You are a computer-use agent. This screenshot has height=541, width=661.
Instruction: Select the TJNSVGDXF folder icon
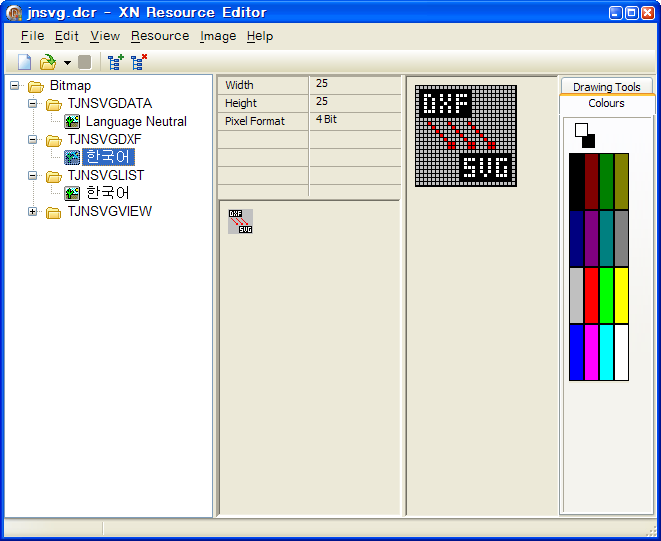(54, 140)
